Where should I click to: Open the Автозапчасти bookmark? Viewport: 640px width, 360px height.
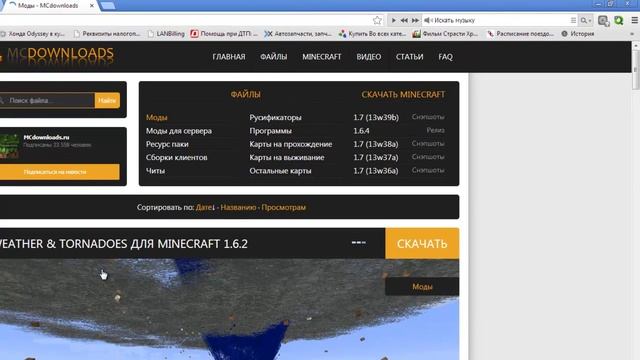298,34
